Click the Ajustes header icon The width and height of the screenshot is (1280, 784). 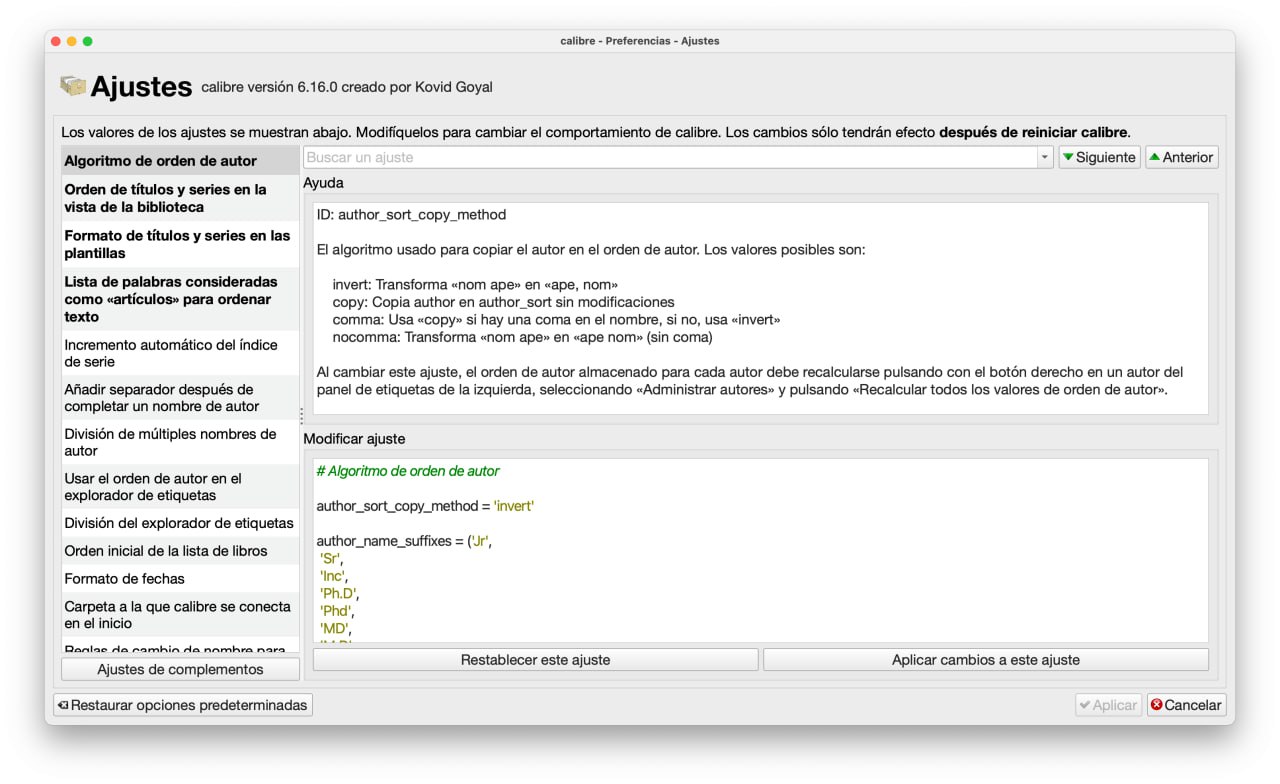pyautogui.click(x=73, y=86)
